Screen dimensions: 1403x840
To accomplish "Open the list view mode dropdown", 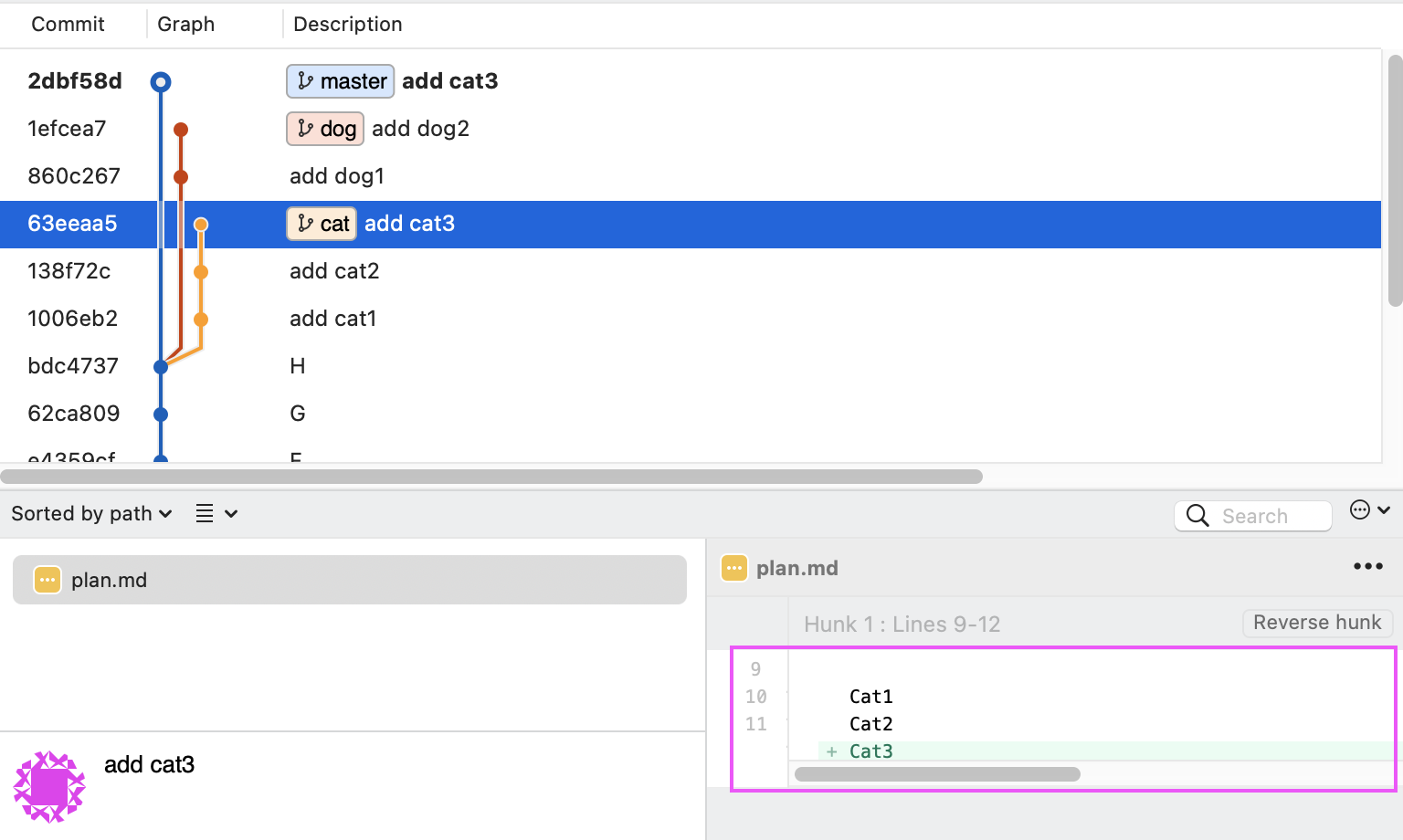I will click(x=216, y=514).
